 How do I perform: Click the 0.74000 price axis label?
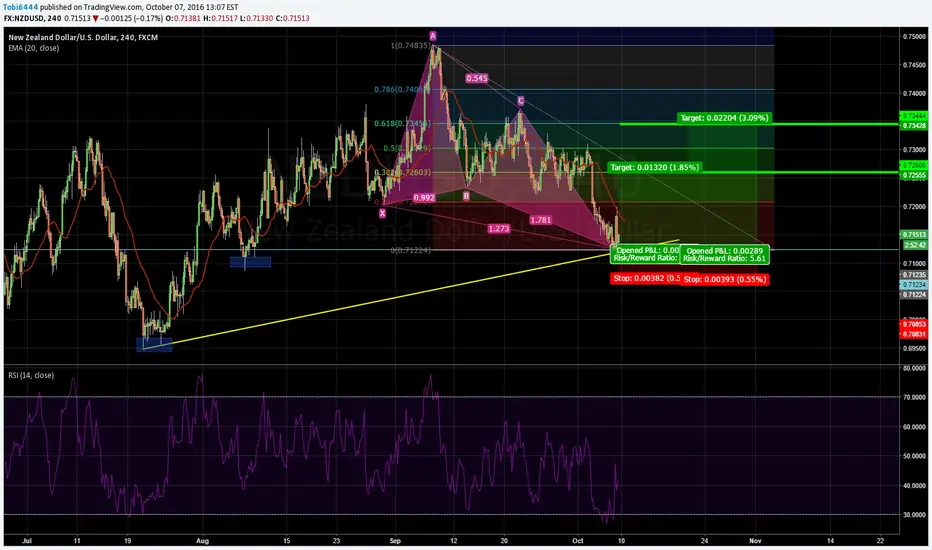coord(914,93)
